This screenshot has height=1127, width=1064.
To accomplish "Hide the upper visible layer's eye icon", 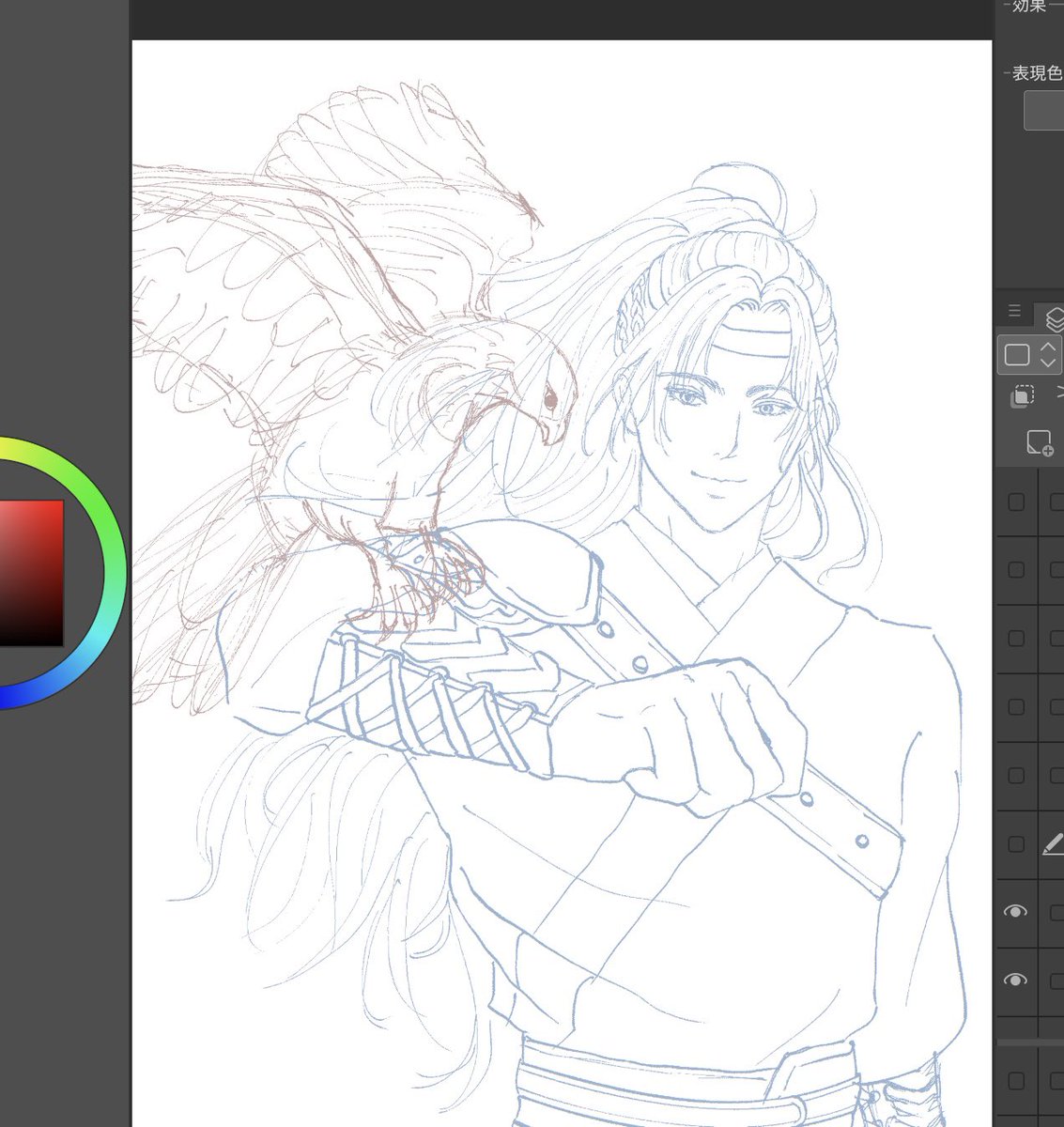I will coord(1015,912).
